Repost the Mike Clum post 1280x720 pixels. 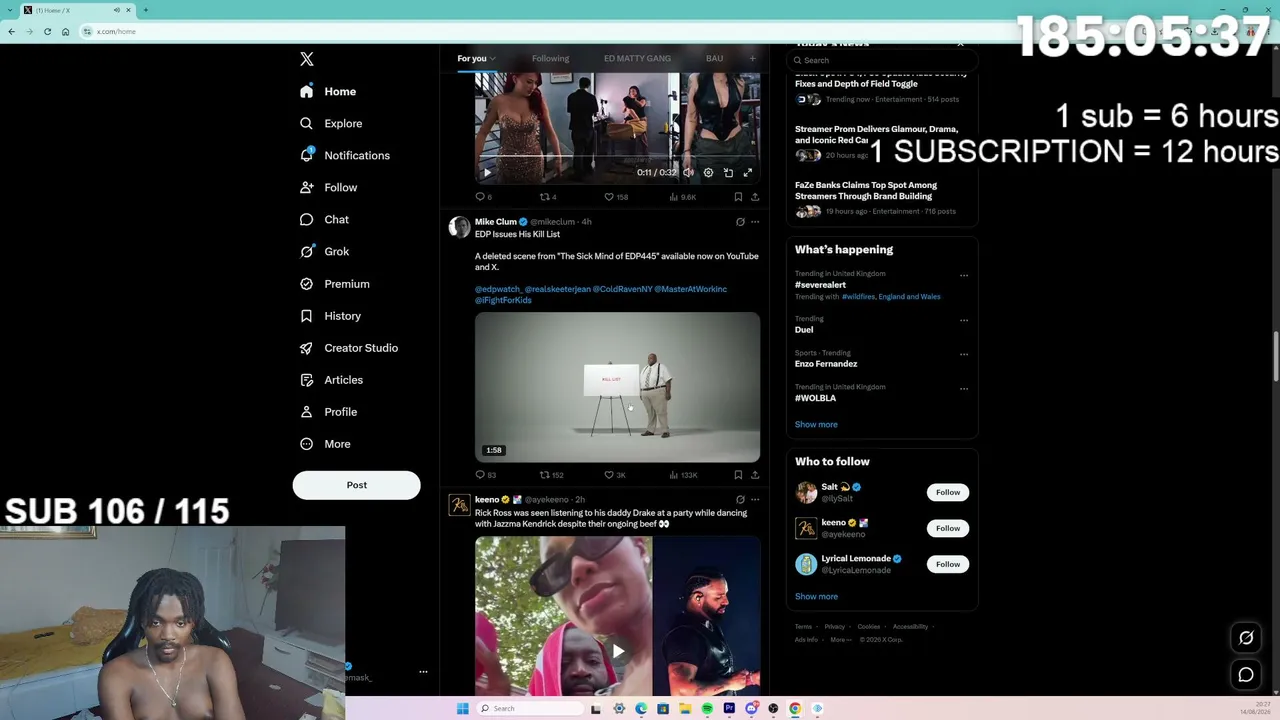click(552, 475)
